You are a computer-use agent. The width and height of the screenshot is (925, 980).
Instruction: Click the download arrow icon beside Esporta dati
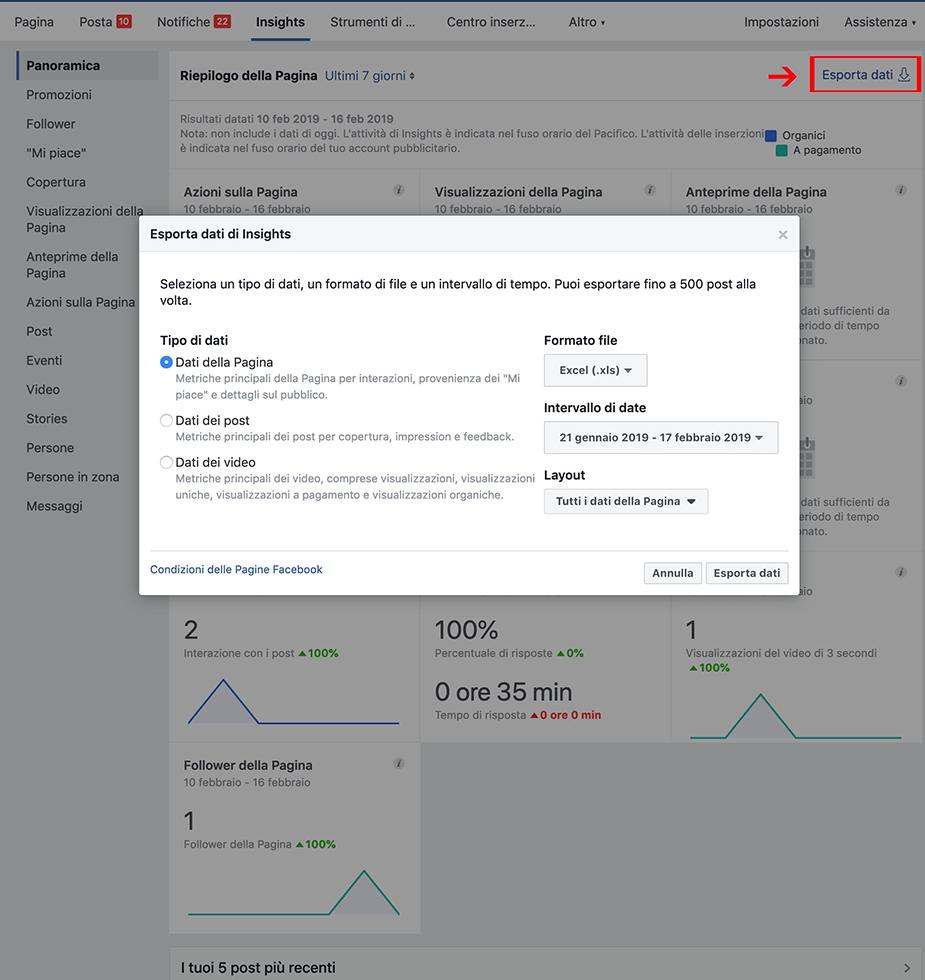(904, 75)
